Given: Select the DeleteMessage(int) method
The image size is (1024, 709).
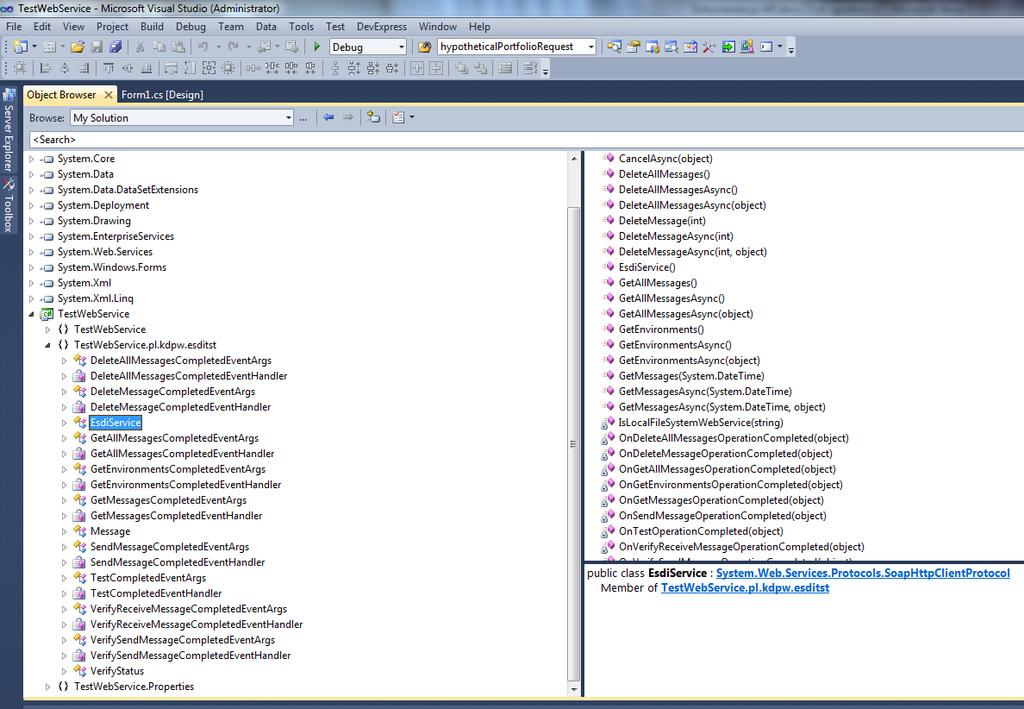Looking at the screenshot, I should 662,221.
